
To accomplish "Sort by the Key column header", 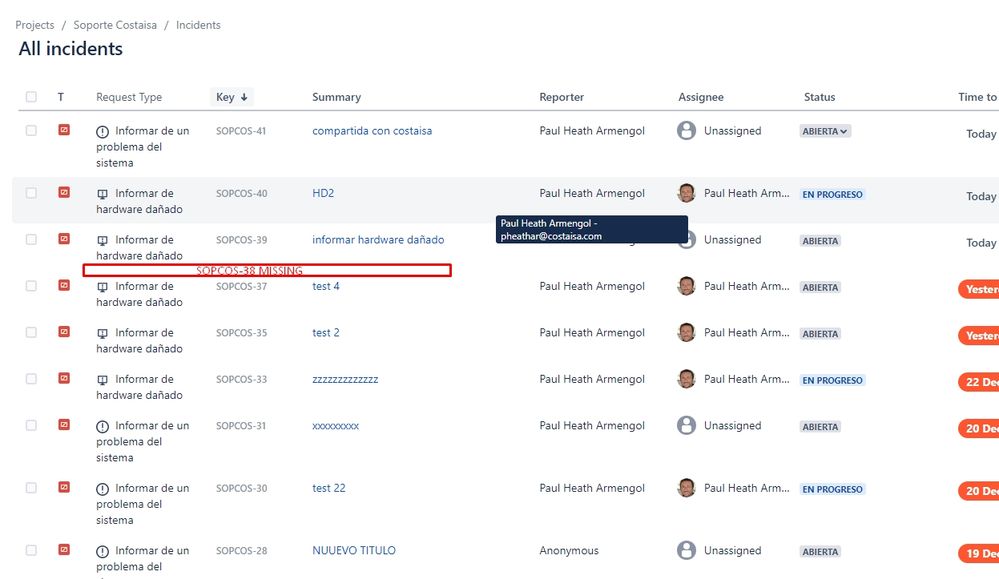I will (x=231, y=97).
